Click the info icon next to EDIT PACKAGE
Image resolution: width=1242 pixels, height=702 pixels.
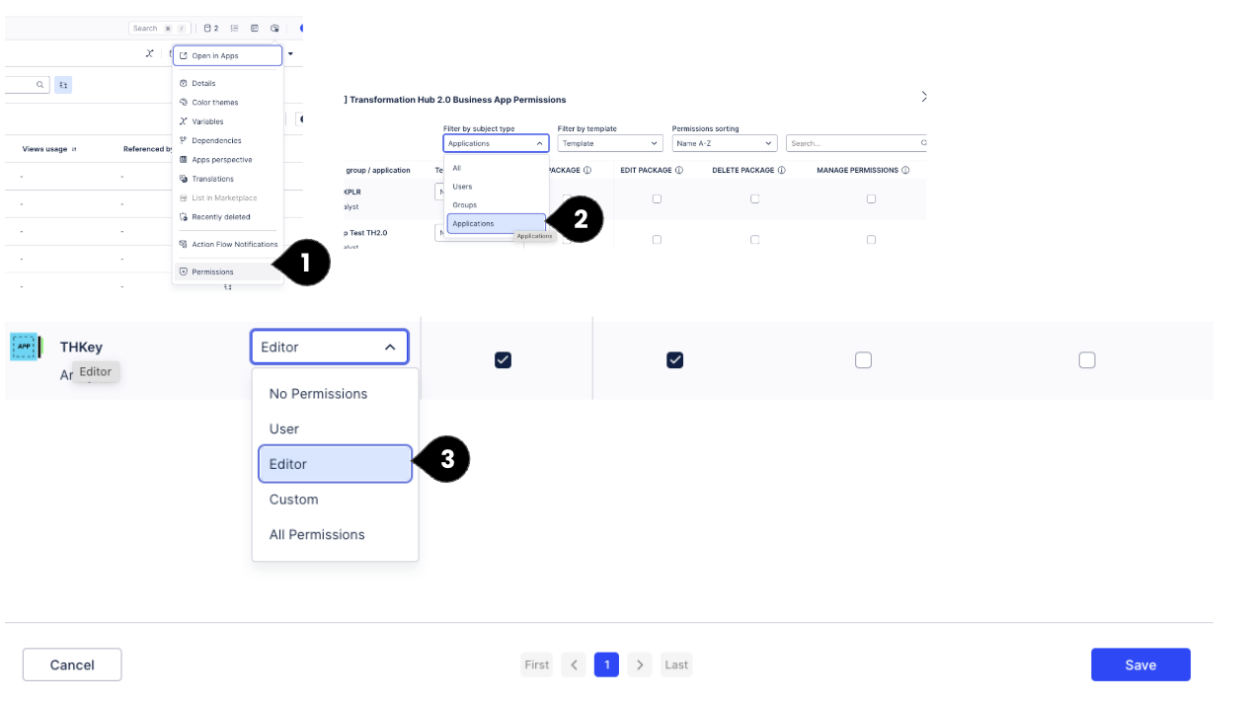(x=679, y=170)
